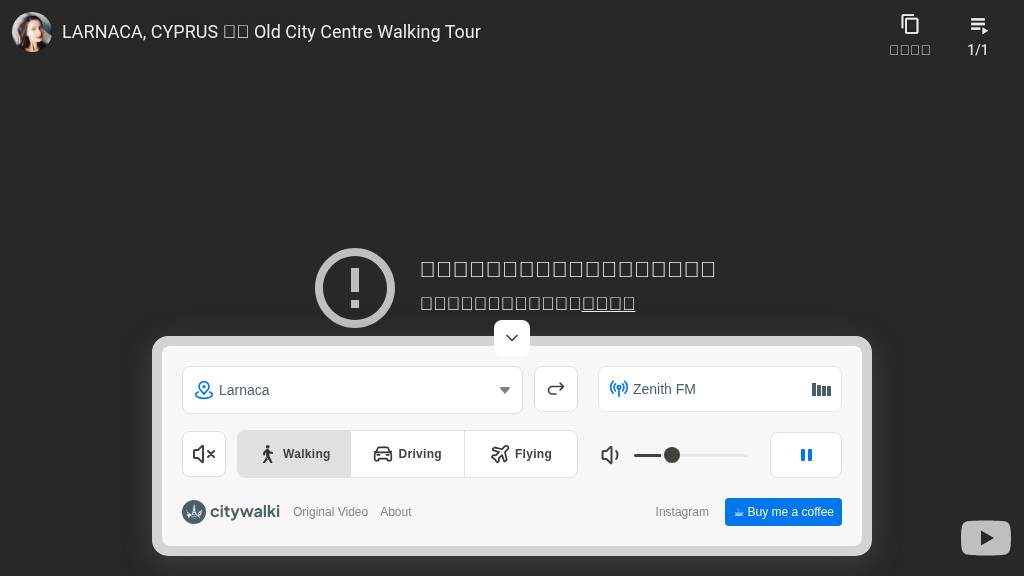Image resolution: width=1024 pixels, height=576 pixels.
Task: Click the Buy me a coffee button
Action: (783, 512)
